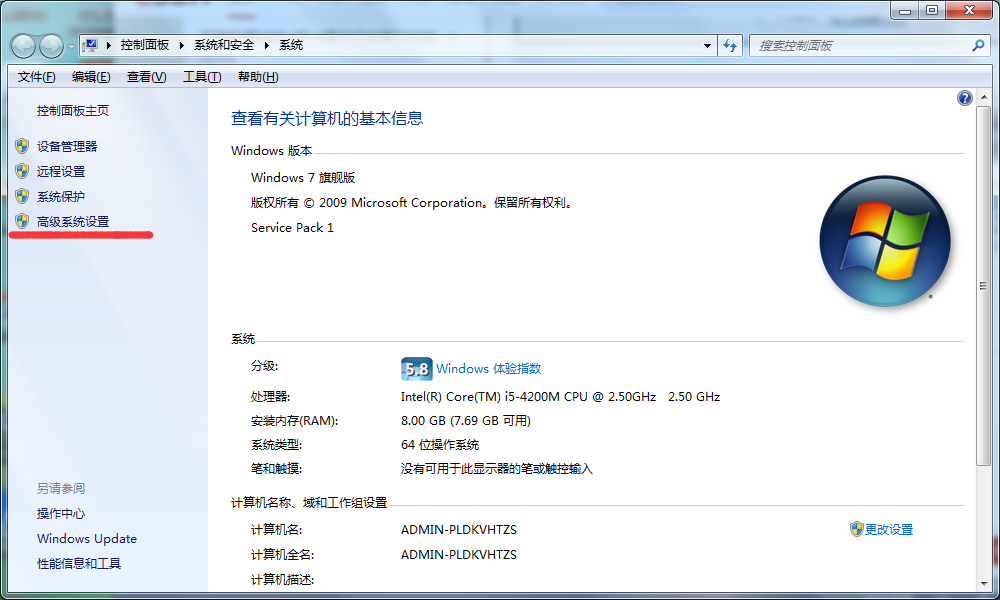Open the address bar history dropdown

707,46
